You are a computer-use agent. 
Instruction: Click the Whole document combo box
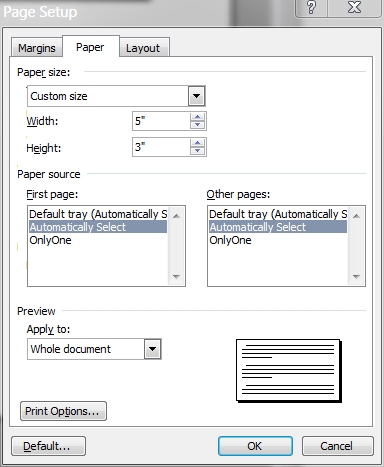tap(94, 349)
